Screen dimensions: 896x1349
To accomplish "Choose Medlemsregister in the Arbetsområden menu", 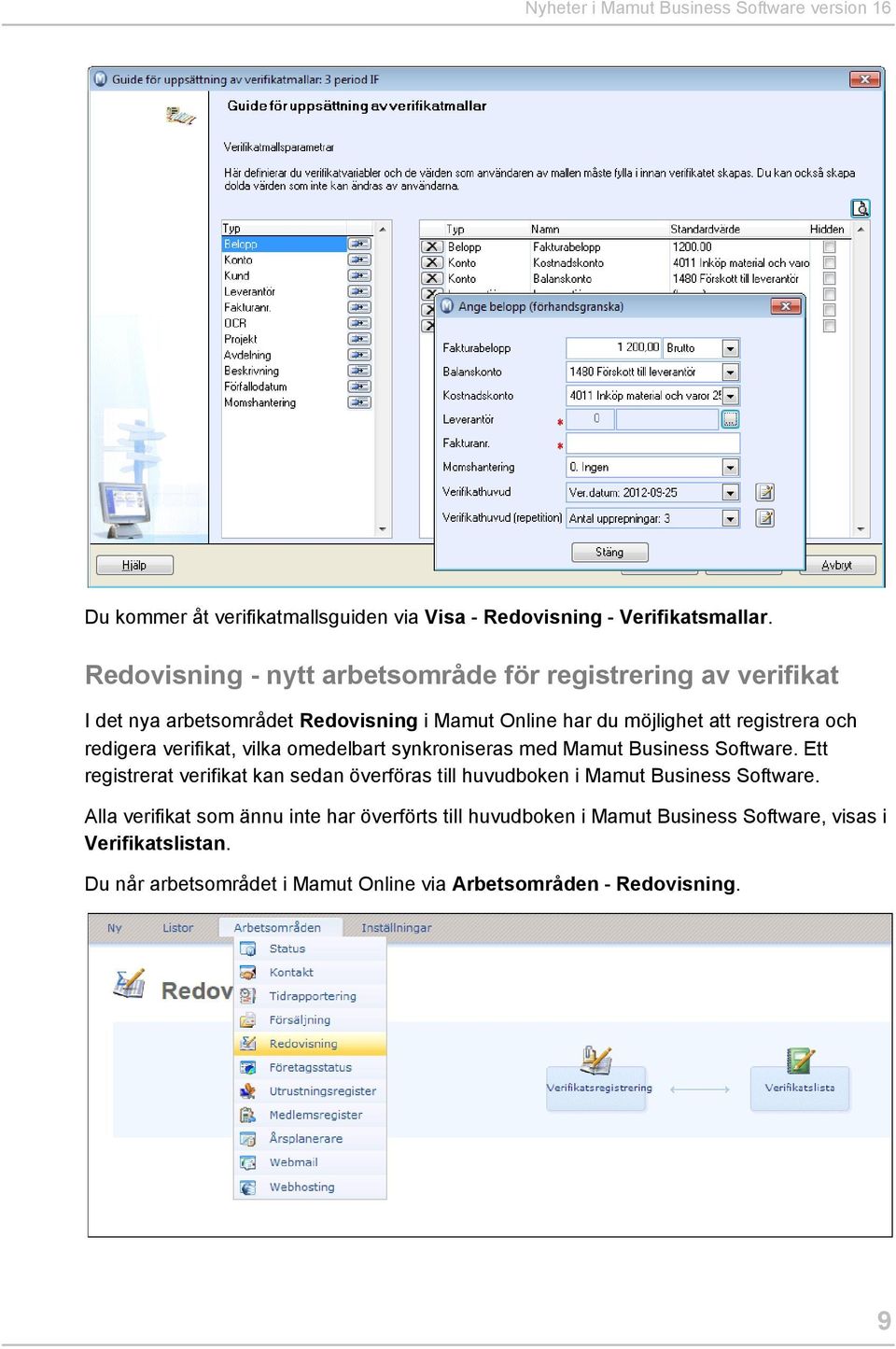I will 310,1116.
